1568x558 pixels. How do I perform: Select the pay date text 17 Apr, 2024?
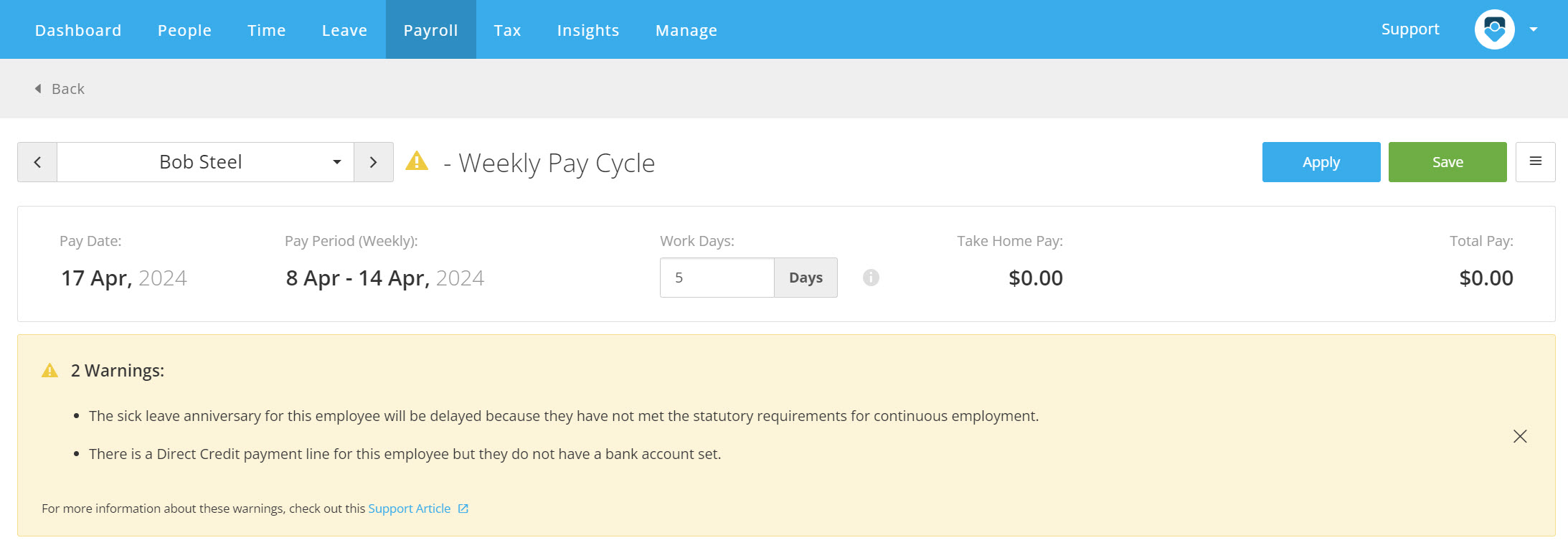[x=124, y=278]
